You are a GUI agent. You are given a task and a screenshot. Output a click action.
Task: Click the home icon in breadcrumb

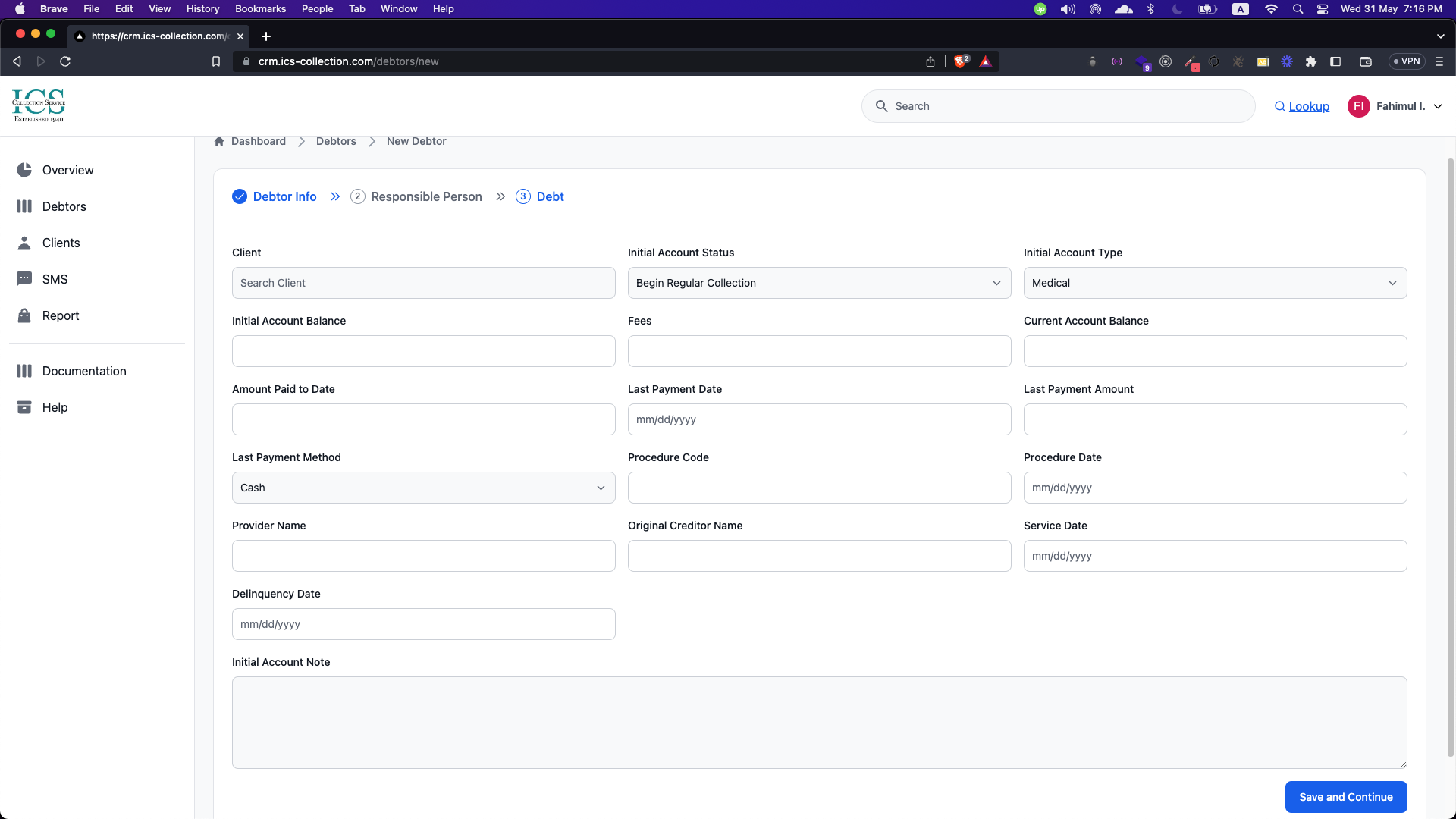(219, 141)
